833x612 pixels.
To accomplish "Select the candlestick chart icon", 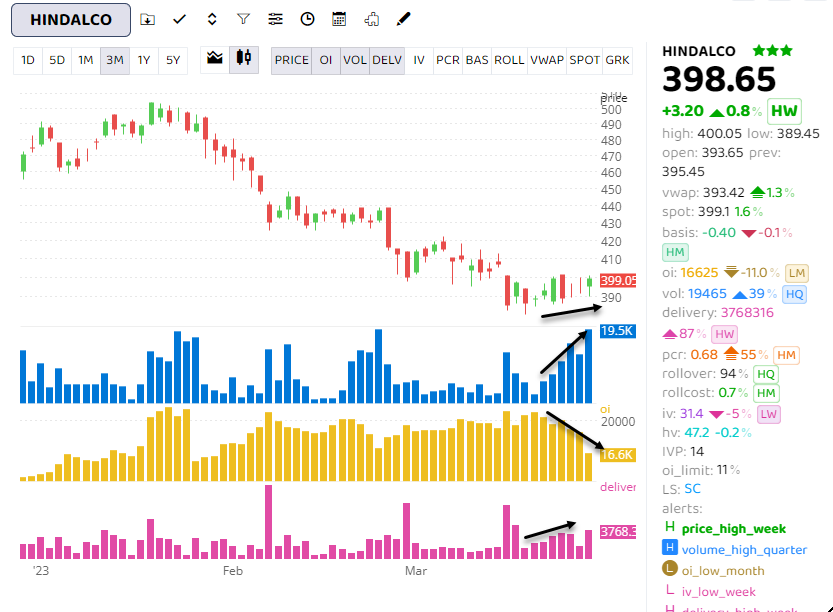I will 242,59.
